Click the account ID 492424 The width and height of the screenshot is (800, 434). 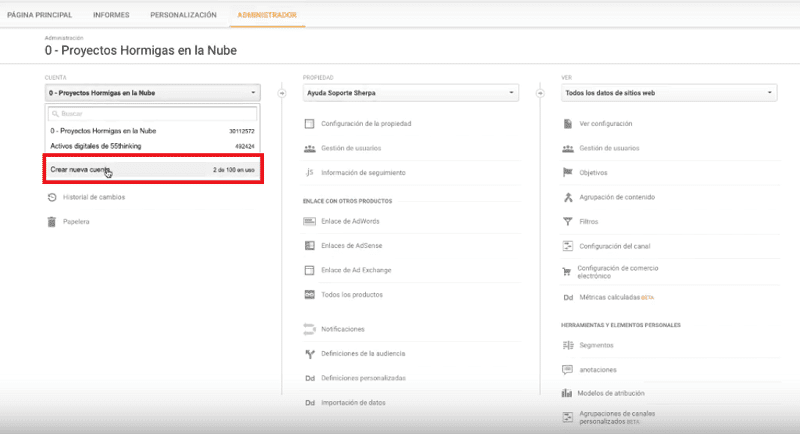[245, 146]
